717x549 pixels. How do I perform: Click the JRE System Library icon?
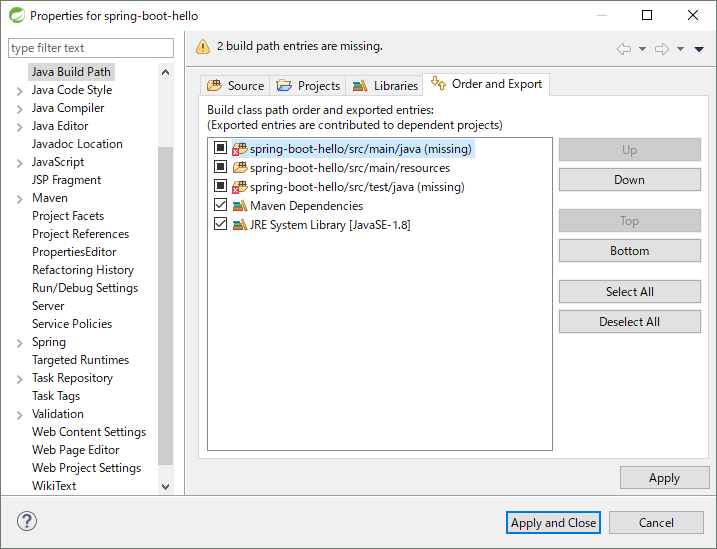[x=240, y=225]
